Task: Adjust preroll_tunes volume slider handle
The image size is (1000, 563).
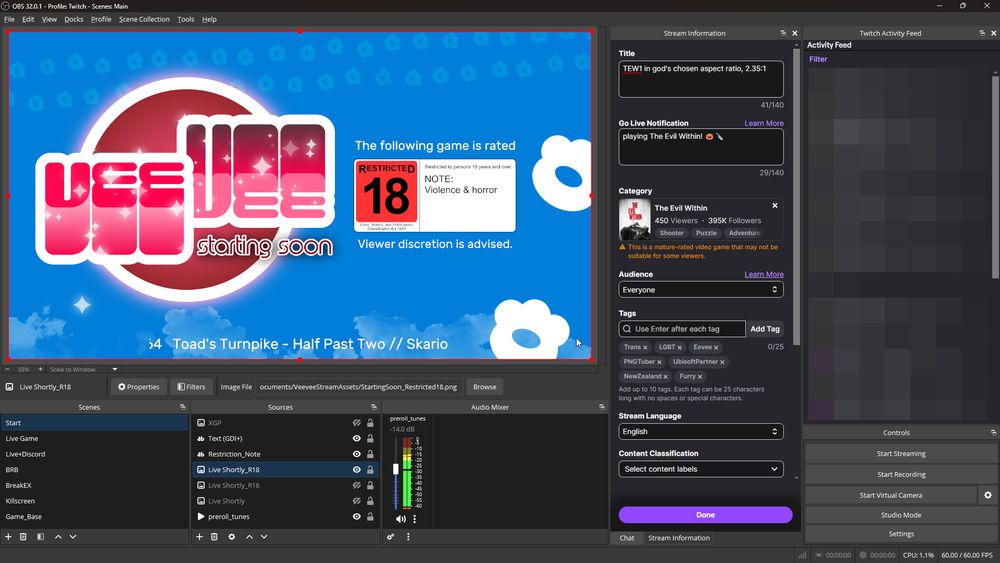Action: pyautogui.click(x=396, y=469)
